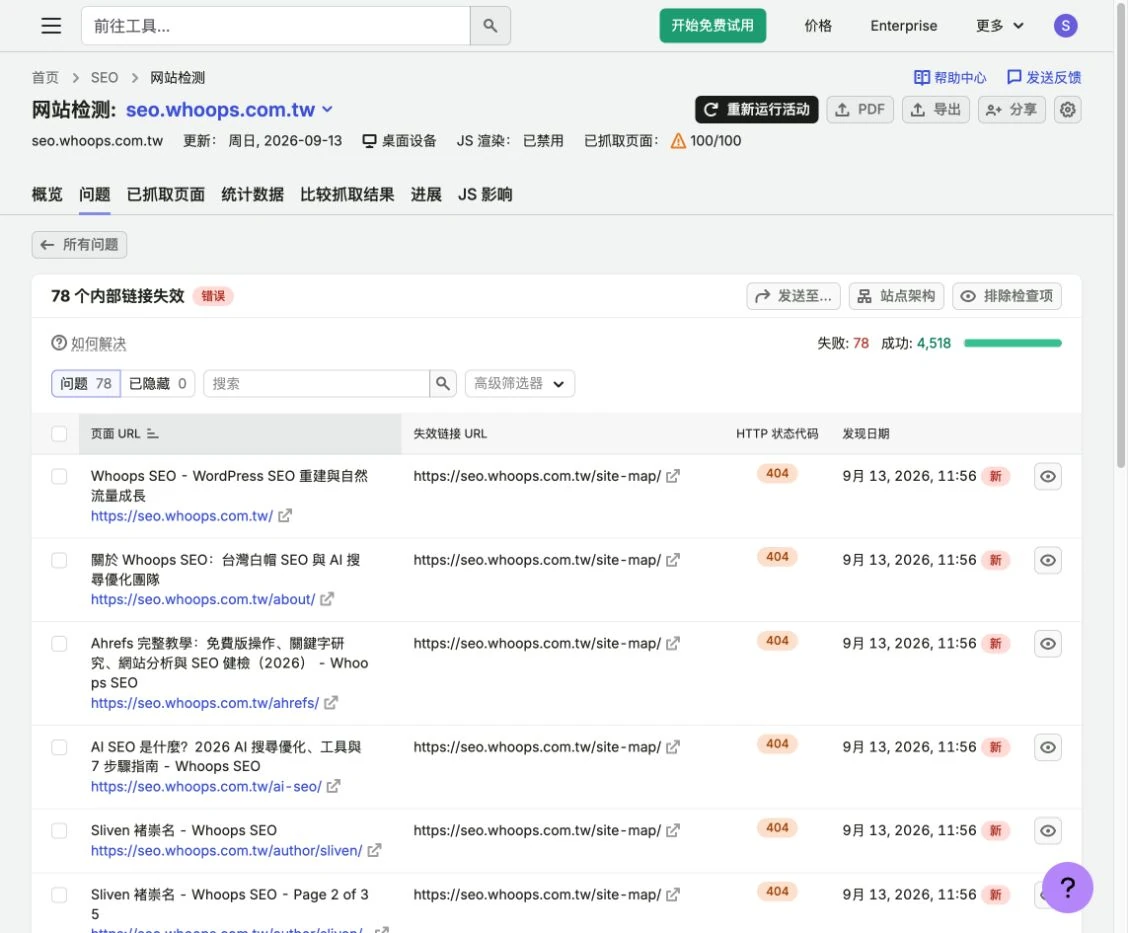Go to SEO breadcrumb
The height and width of the screenshot is (933, 1128).
click(x=104, y=78)
